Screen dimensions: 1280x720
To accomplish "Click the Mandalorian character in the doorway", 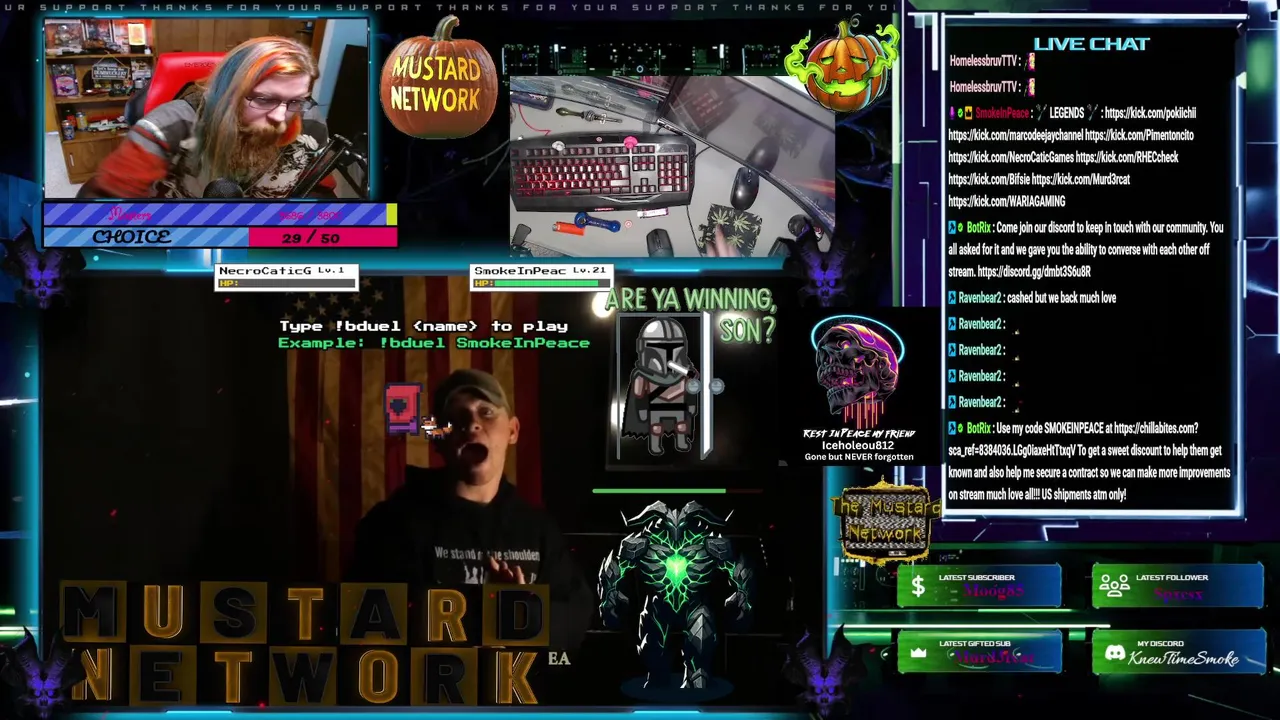I will click(x=662, y=386).
